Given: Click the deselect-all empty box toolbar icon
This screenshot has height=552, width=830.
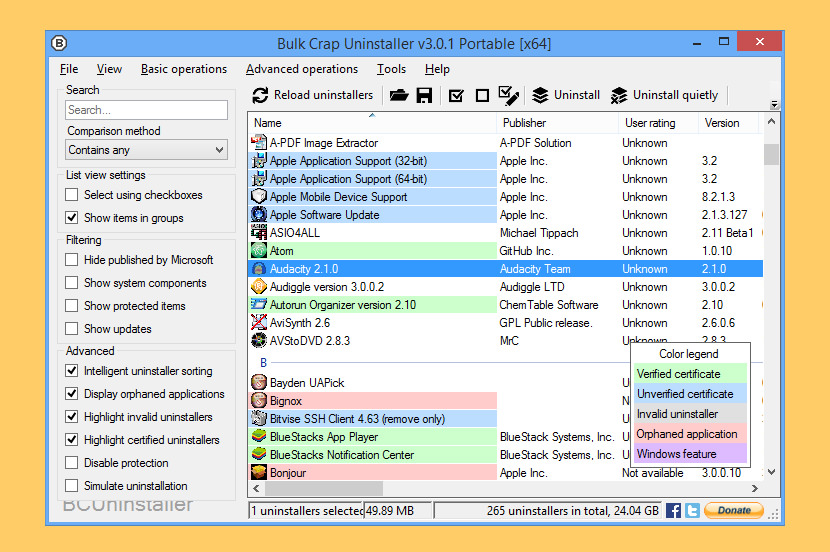Looking at the screenshot, I should click(x=482, y=96).
